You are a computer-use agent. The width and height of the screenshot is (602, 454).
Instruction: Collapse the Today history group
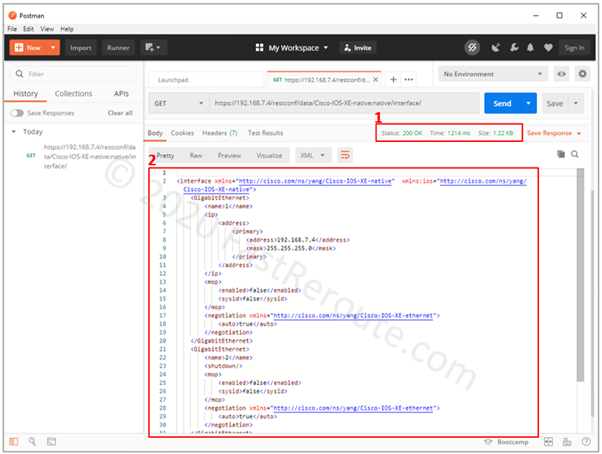tap(14, 132)
